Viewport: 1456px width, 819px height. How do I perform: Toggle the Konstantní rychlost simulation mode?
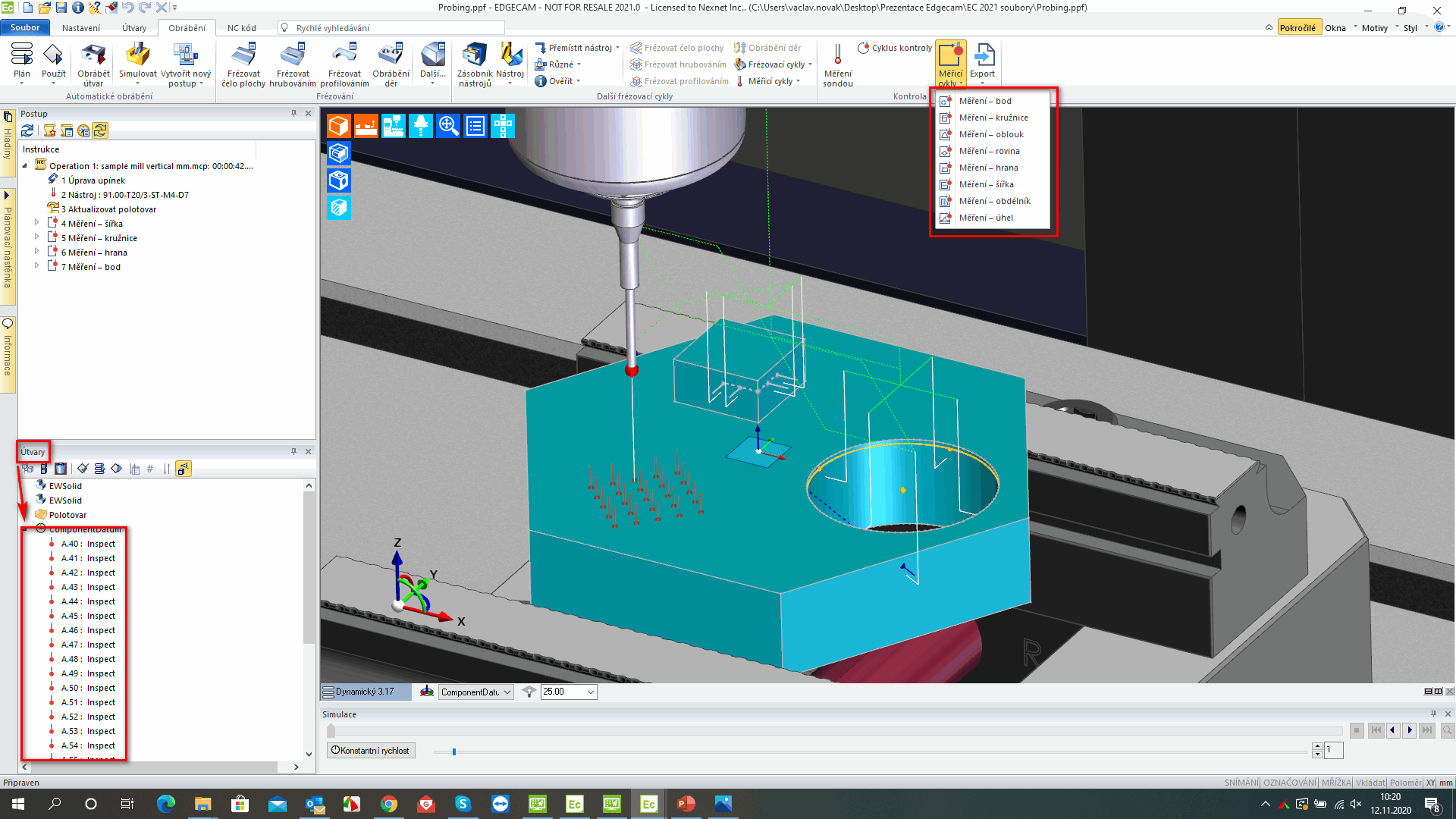(x=372, y=751)
